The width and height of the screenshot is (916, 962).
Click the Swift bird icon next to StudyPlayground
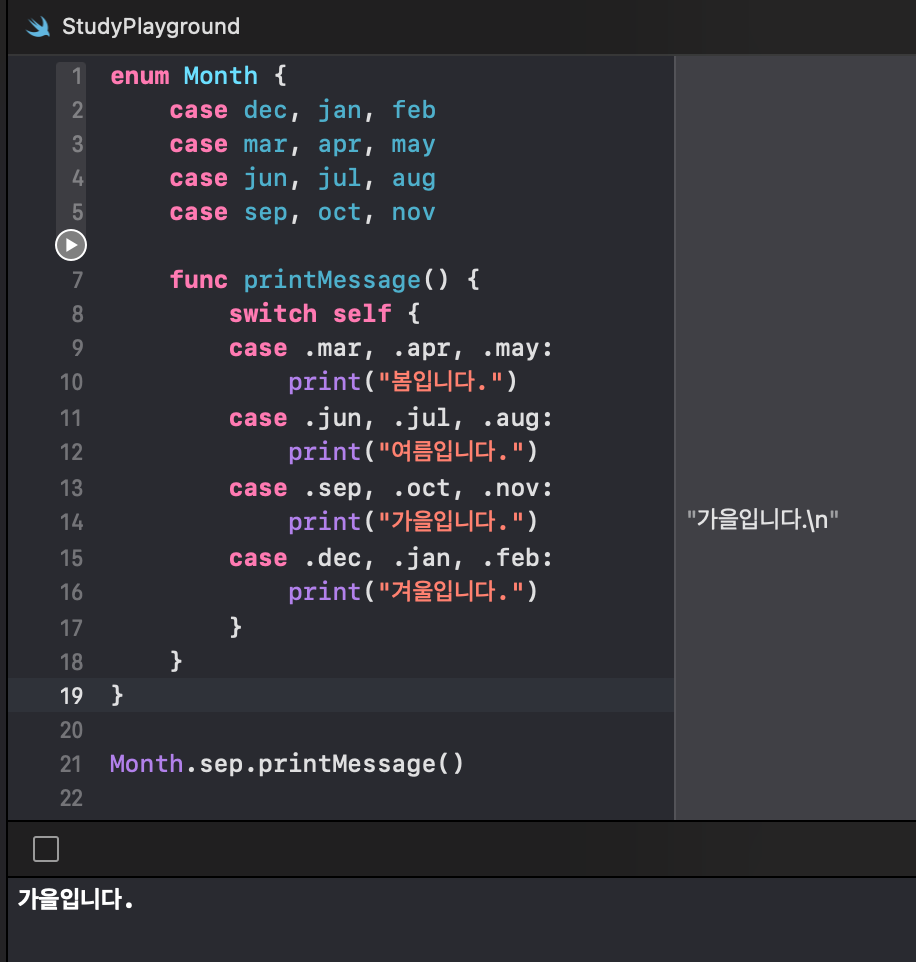pyautogui.click(x=38, y=27)
